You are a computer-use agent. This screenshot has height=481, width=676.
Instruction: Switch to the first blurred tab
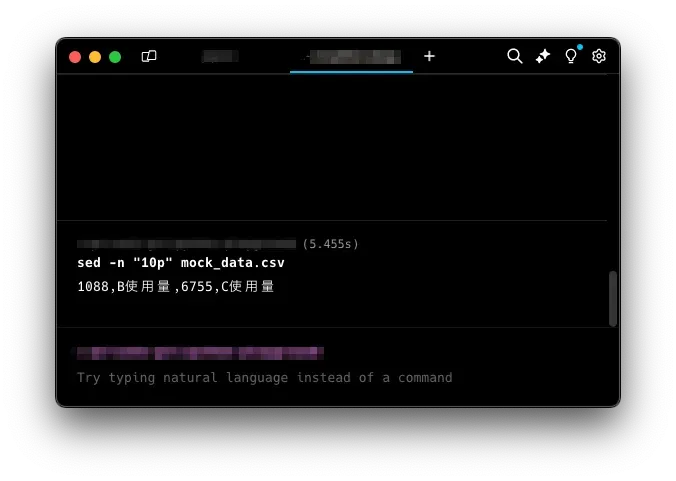pyautogui.click(x=220, y=56)
